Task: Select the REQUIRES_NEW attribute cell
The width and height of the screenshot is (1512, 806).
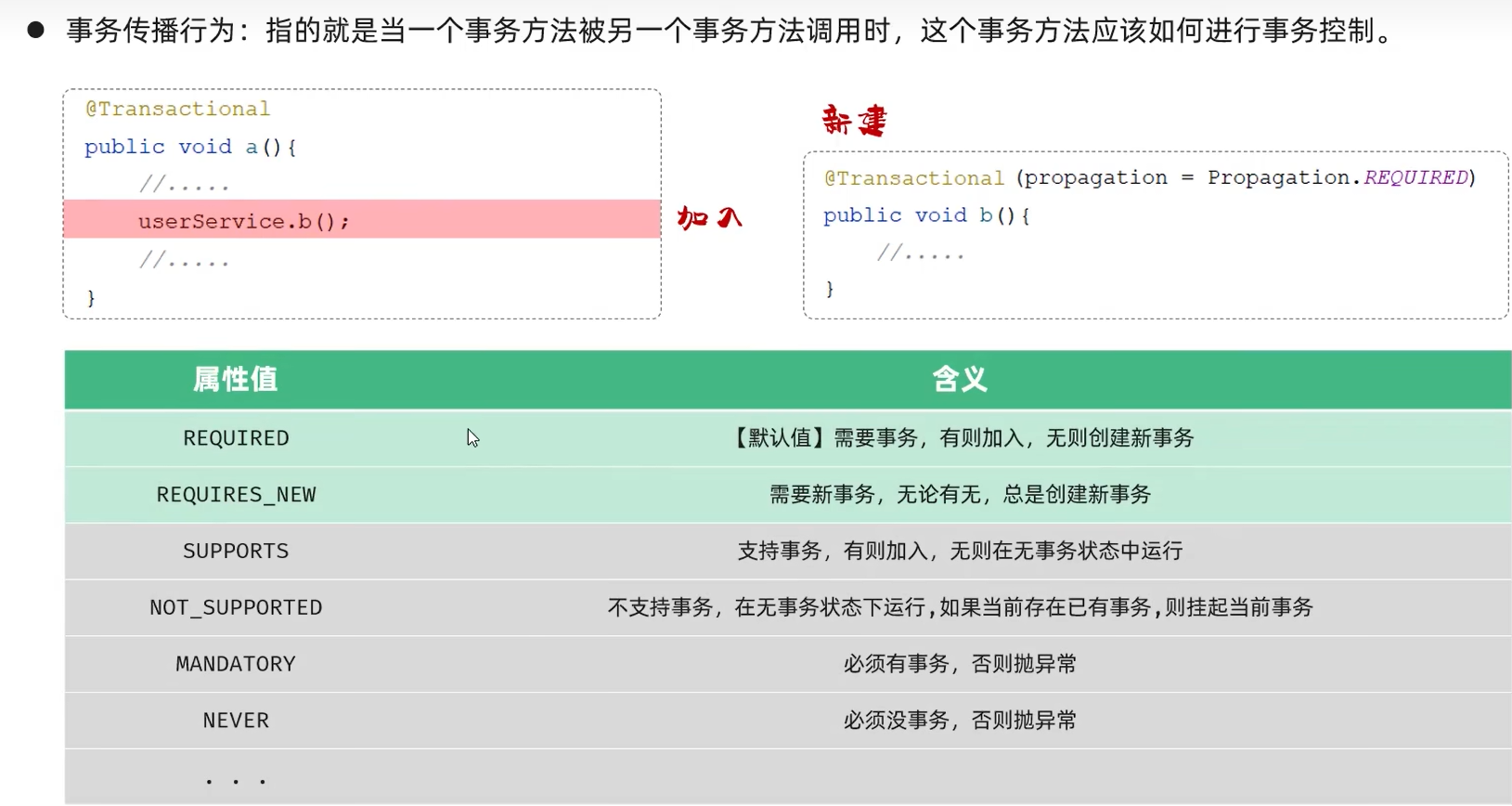Action: [236, 495]
